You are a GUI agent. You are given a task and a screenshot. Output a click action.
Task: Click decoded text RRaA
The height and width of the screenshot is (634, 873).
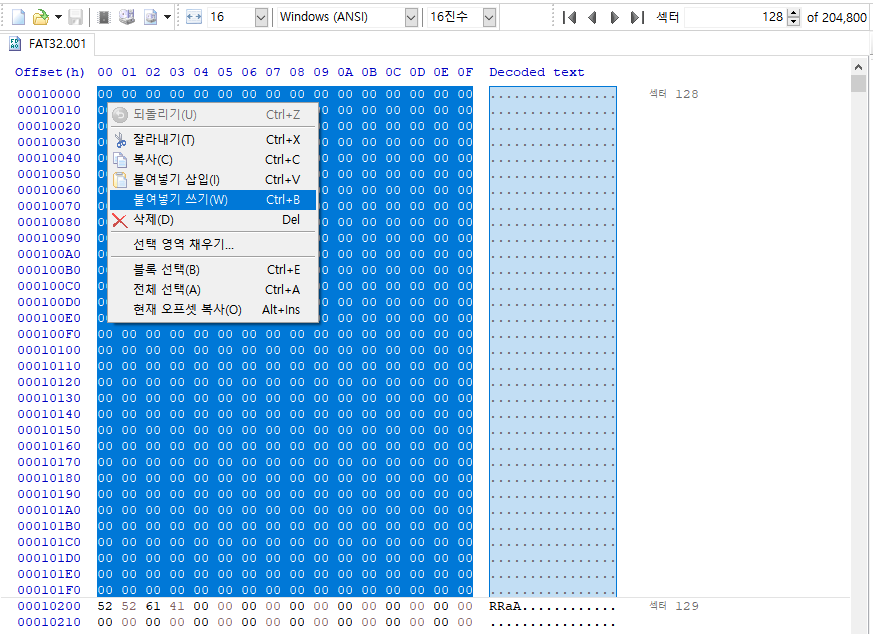click(505, 606)
